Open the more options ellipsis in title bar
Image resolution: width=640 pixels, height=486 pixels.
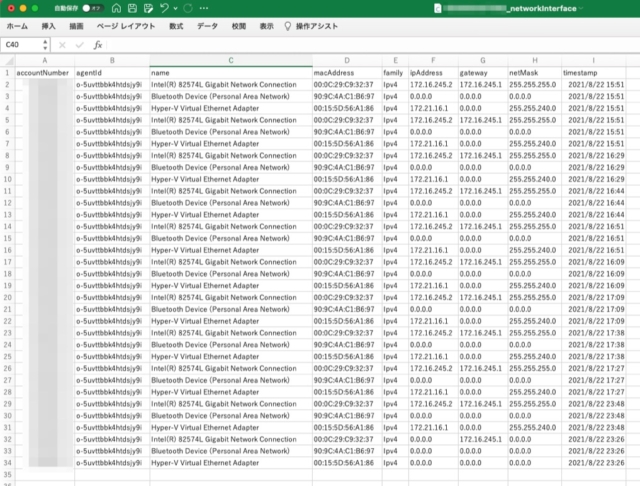point(204,8)
